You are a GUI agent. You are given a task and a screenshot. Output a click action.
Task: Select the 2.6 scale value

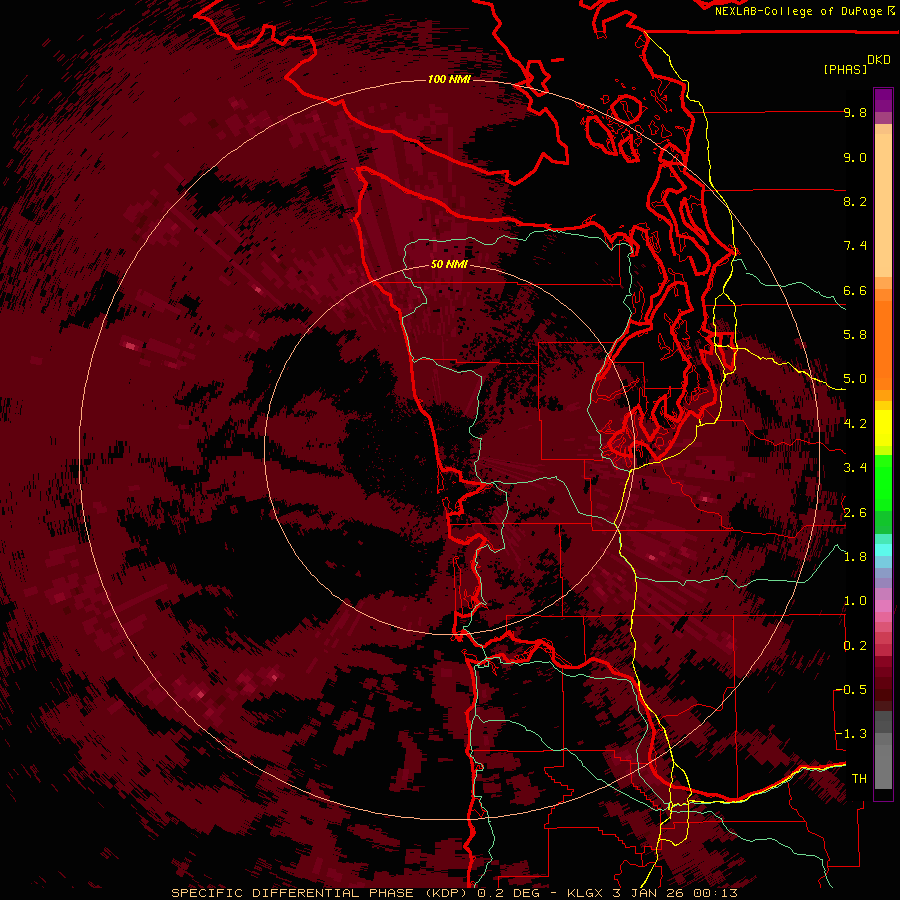(855, 513)
